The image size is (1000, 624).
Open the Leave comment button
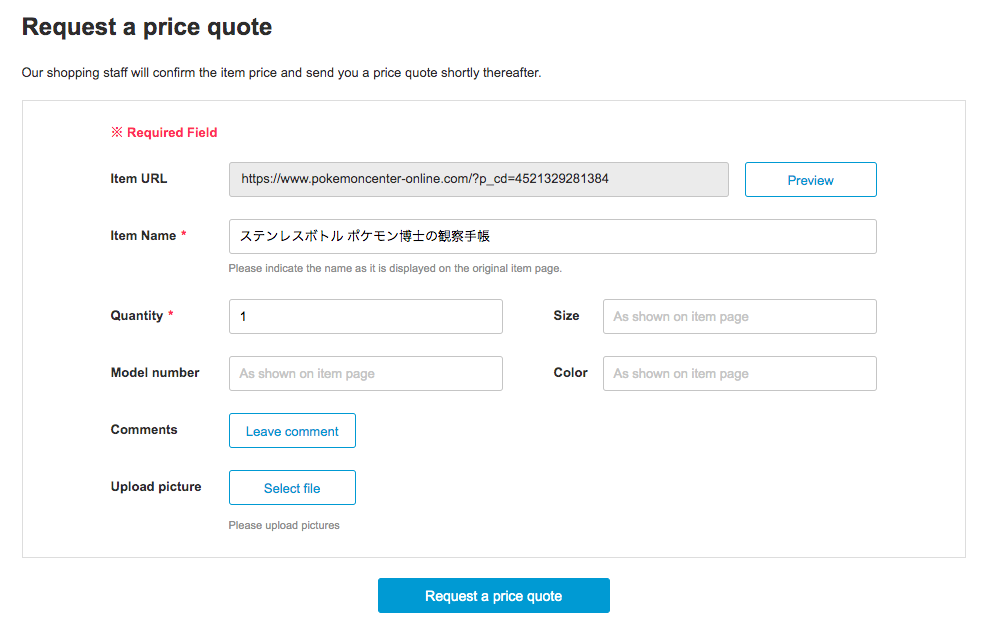click(292, 431)
